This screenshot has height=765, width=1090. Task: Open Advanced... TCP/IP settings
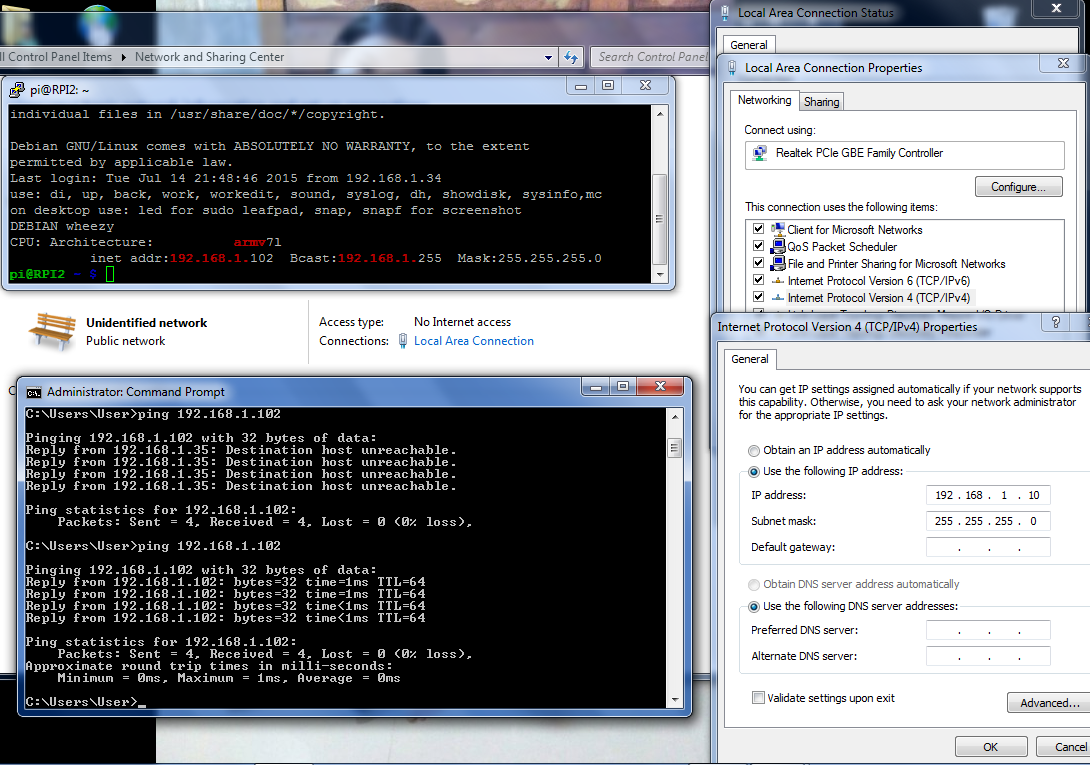click(x=1046, y=703)
